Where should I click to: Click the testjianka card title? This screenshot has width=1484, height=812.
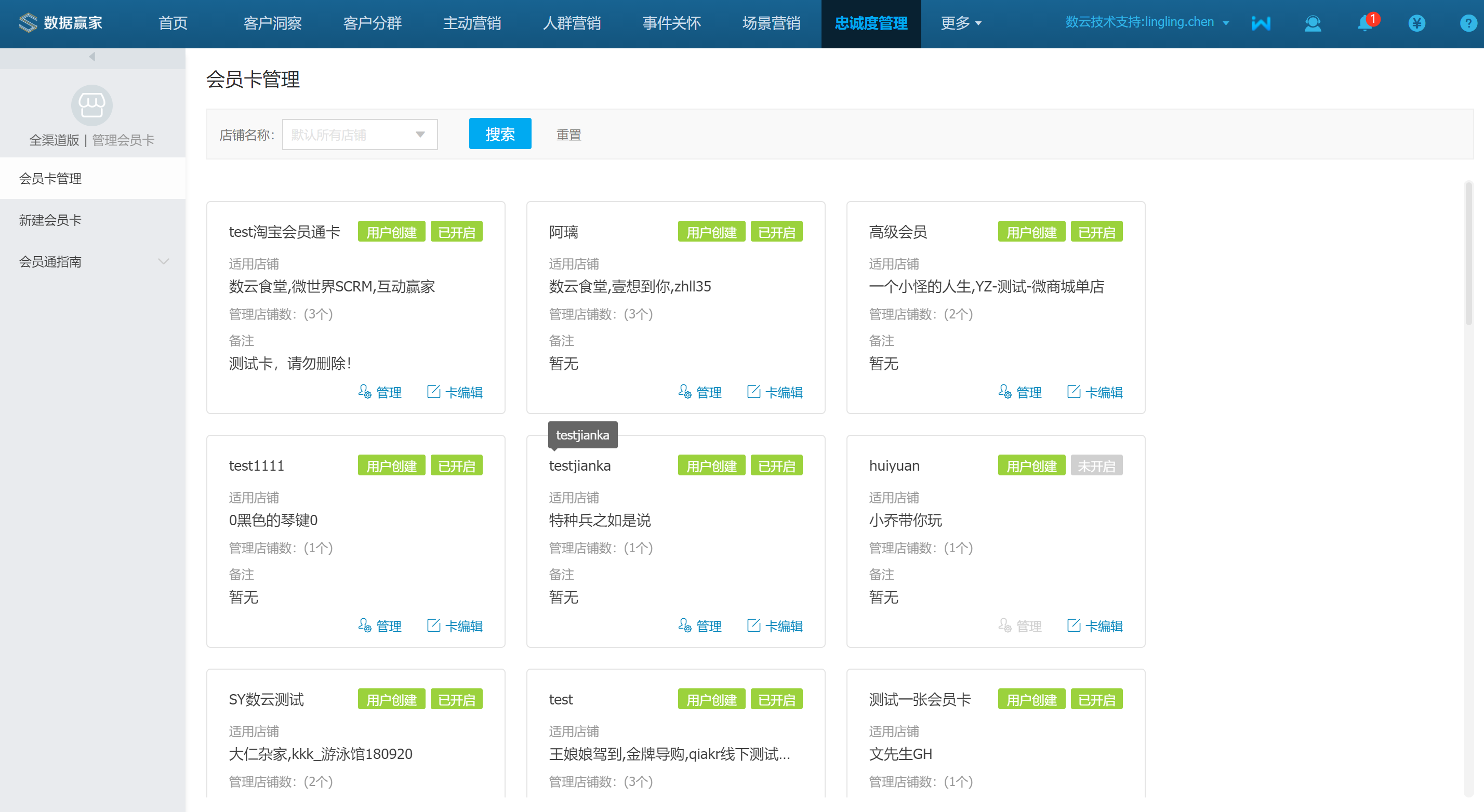click(x=579, y=465)
